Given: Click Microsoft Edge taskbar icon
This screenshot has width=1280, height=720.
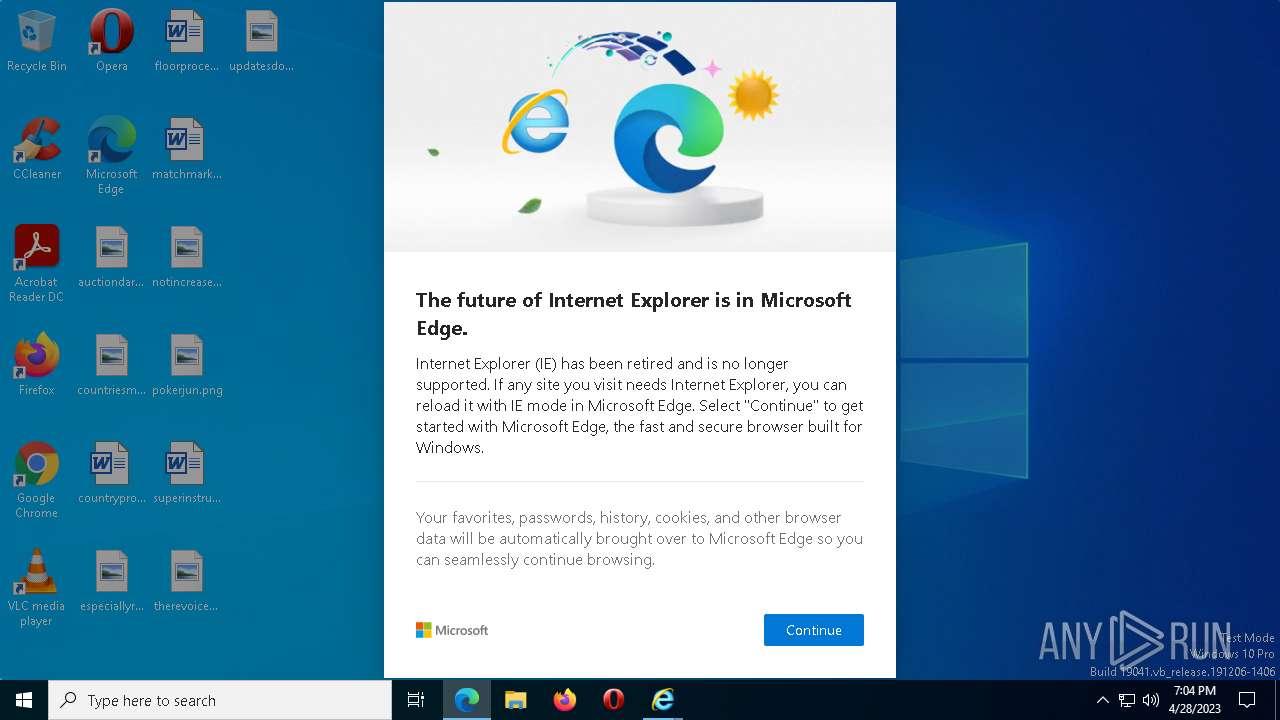Looking at the screenshot, I should click(x=466, y=700).
